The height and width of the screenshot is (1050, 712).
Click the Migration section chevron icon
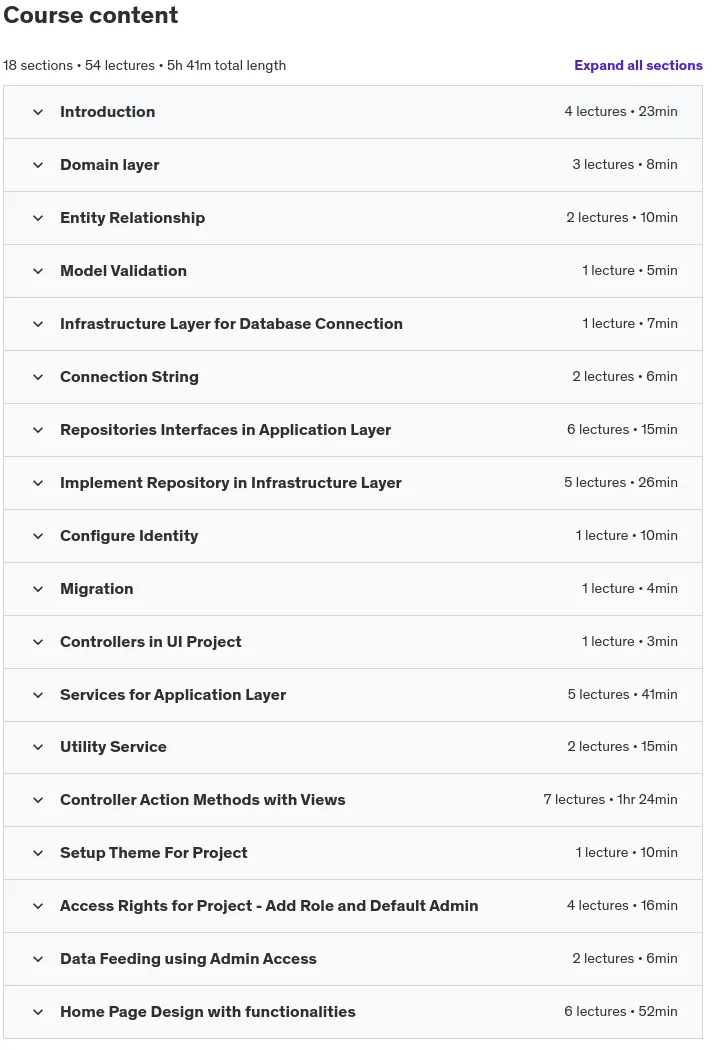38,589
